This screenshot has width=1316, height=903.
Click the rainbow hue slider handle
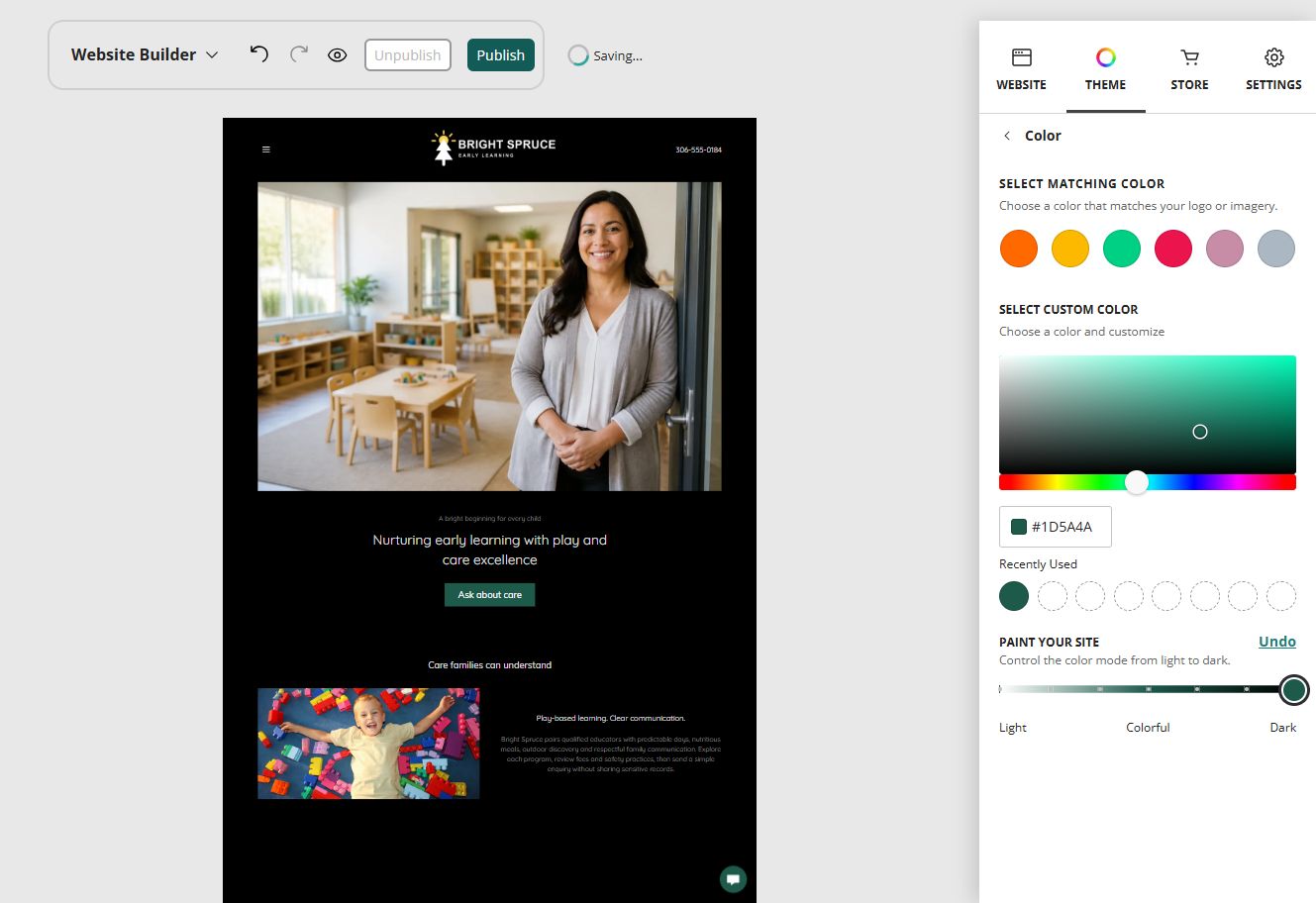1137,482
